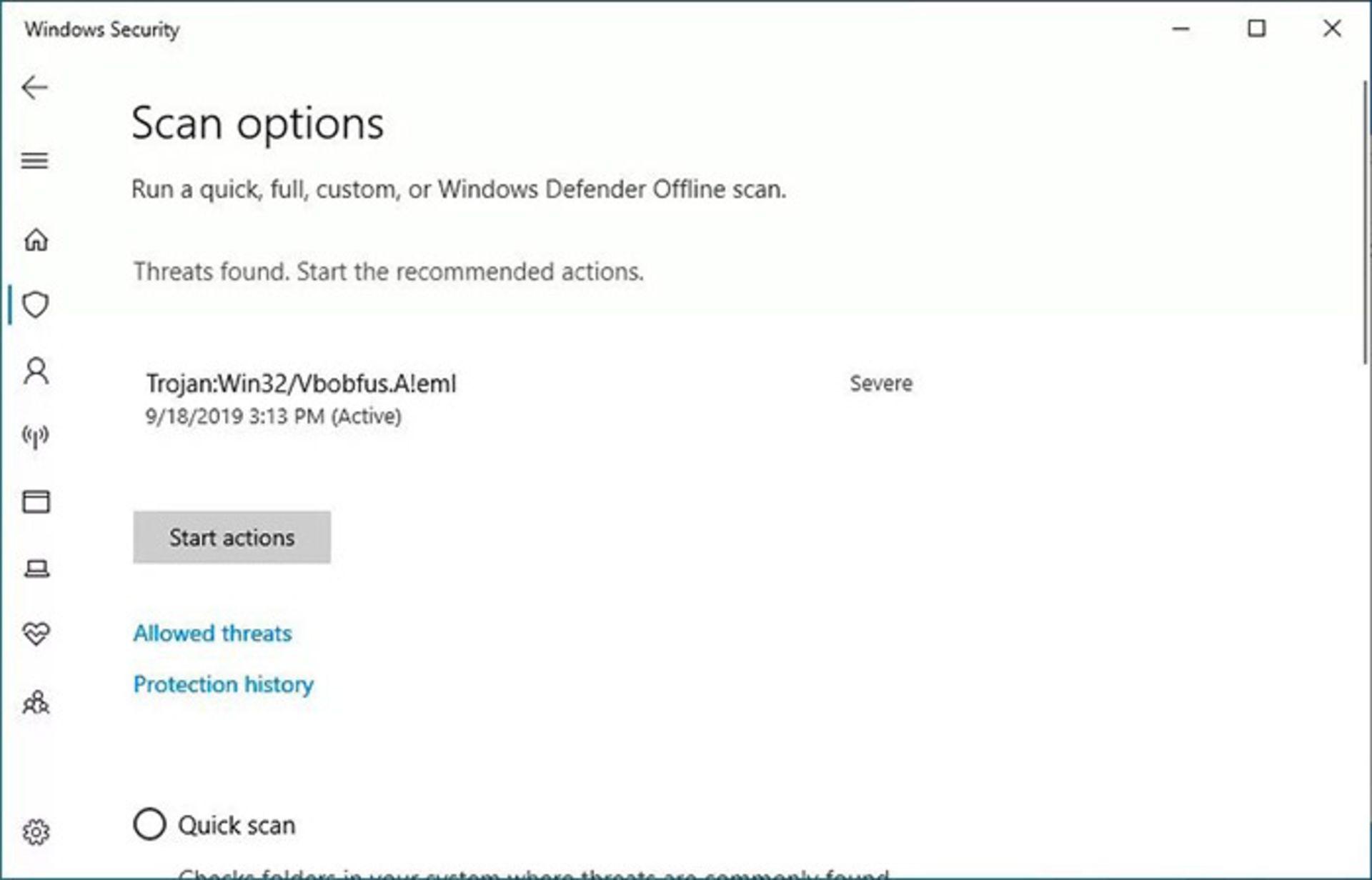The width and height of the screenshot is (1372, 880).
Task: Go to the Home icon
Action: [x=36, y=240]
